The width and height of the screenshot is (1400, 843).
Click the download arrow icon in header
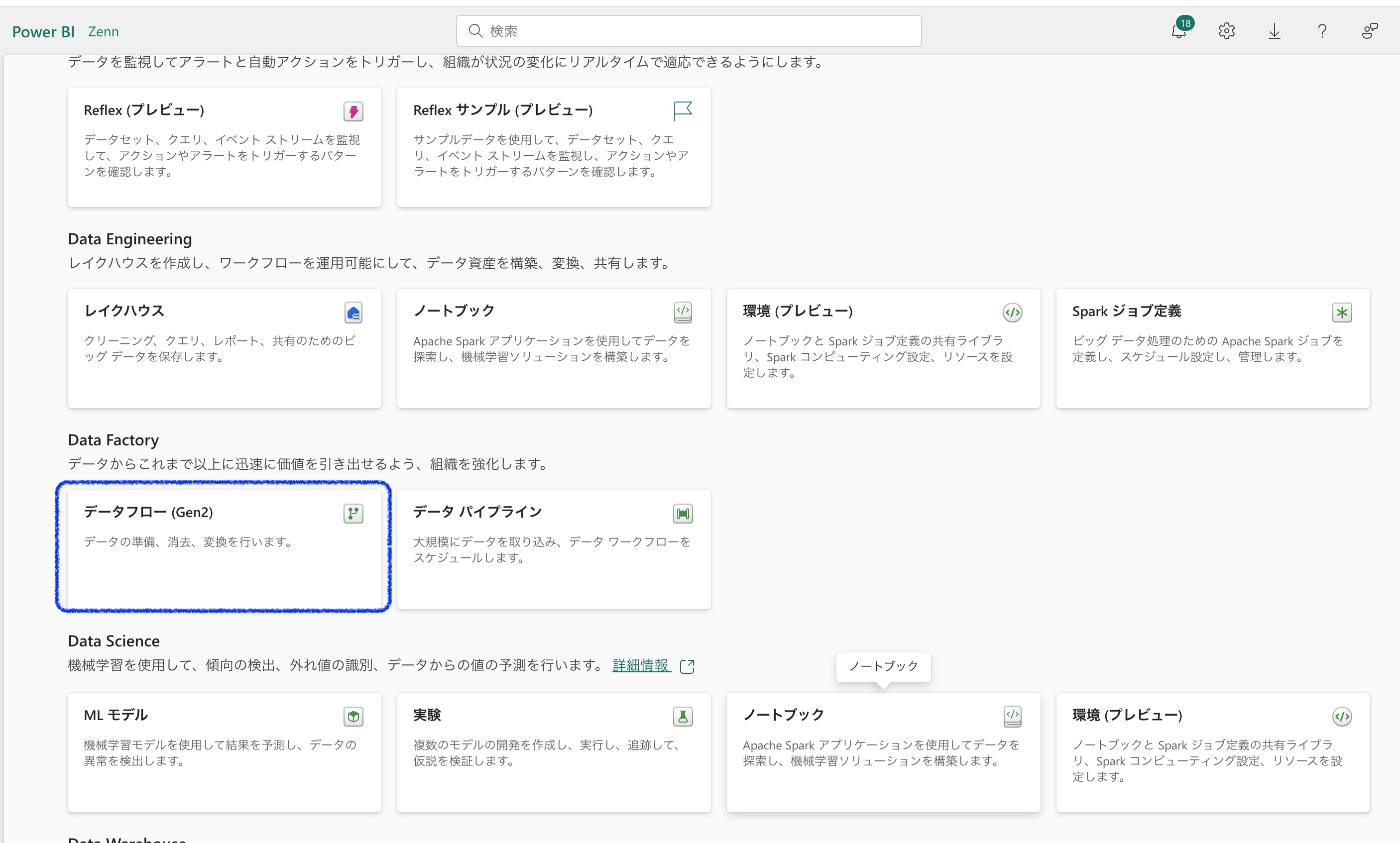pyautogui.click(x=1275, y=31)
